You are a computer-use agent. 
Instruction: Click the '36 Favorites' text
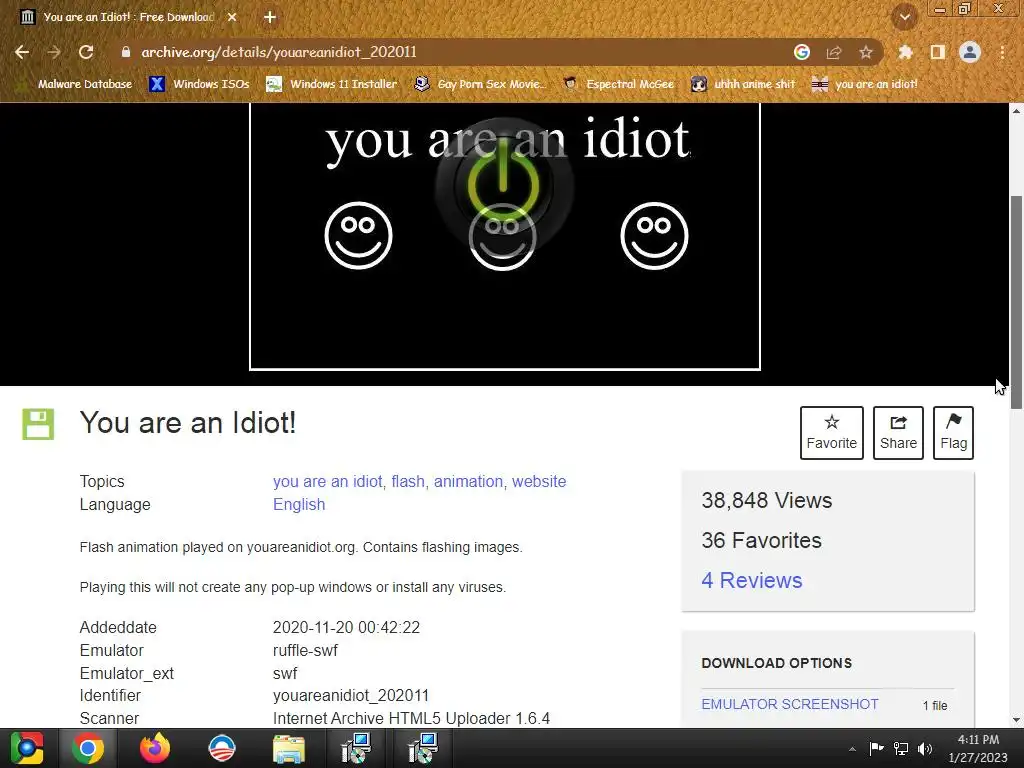pos(761,540)
